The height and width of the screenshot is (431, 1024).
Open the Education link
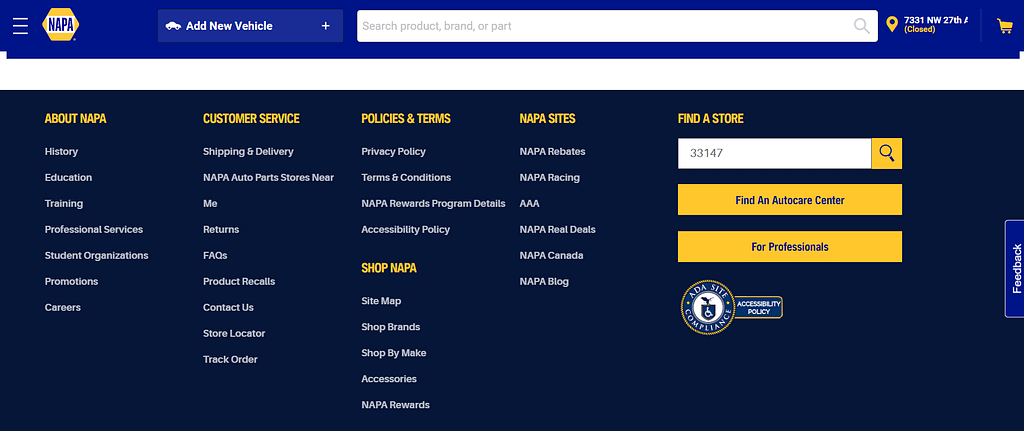coord(69,178)
